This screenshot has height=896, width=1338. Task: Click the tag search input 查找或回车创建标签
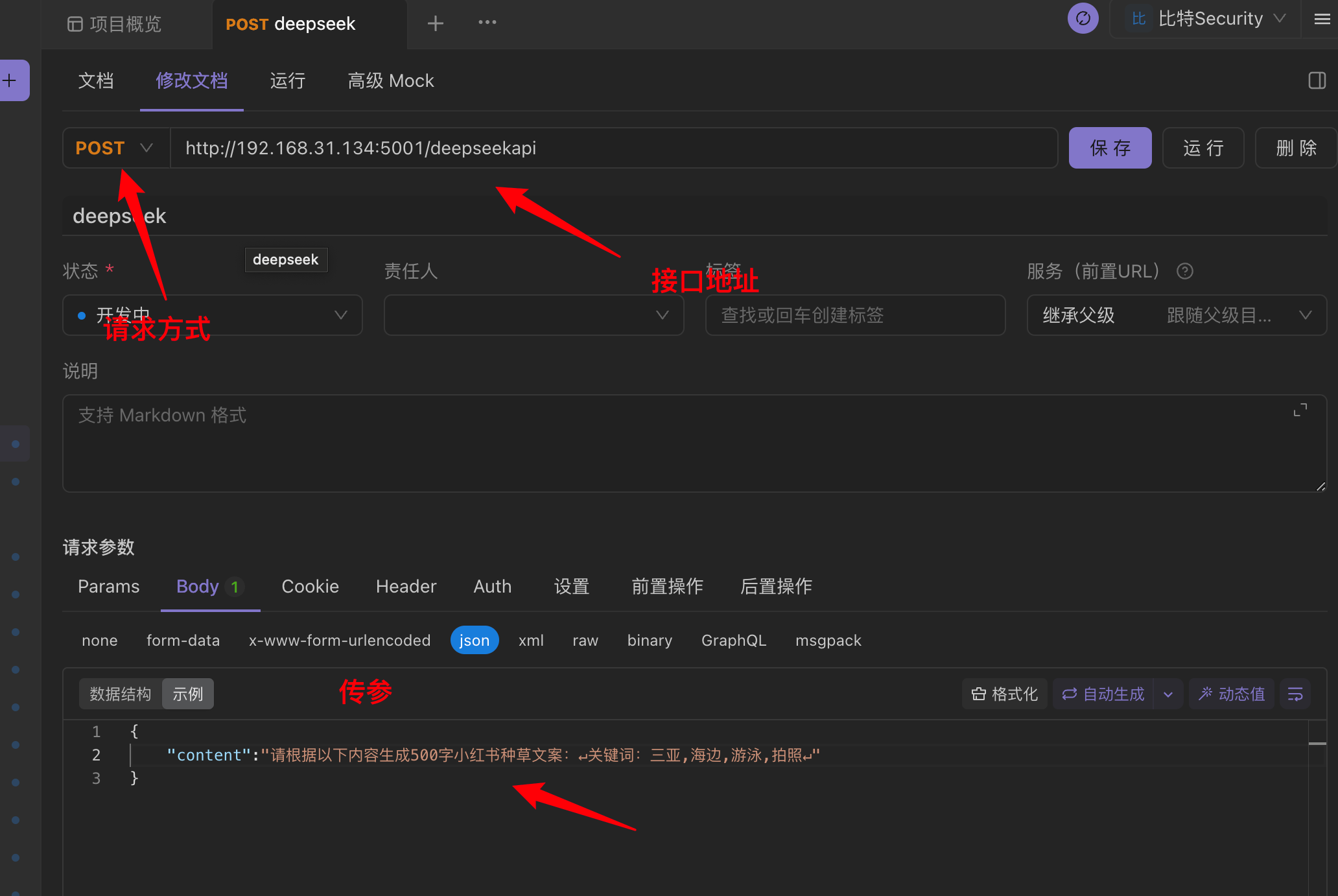[854, 315]
